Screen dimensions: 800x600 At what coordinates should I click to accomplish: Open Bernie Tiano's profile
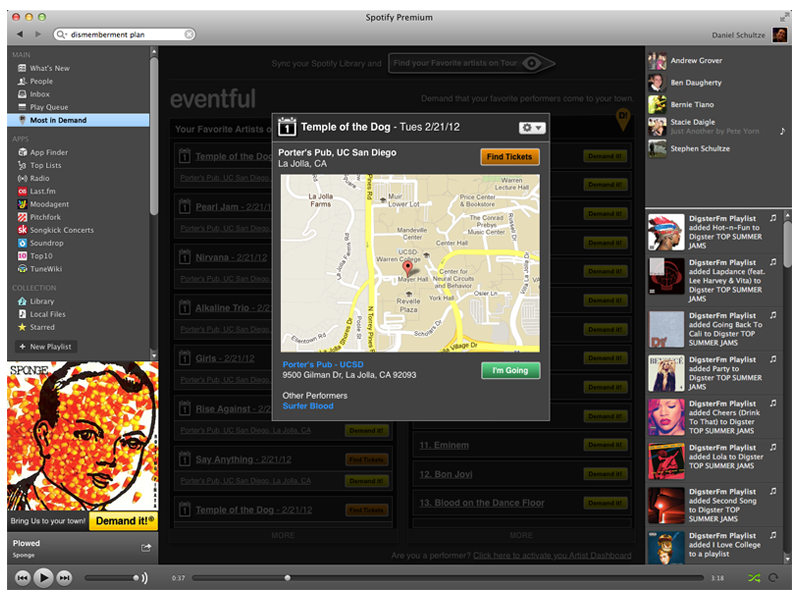pos(692,105)
